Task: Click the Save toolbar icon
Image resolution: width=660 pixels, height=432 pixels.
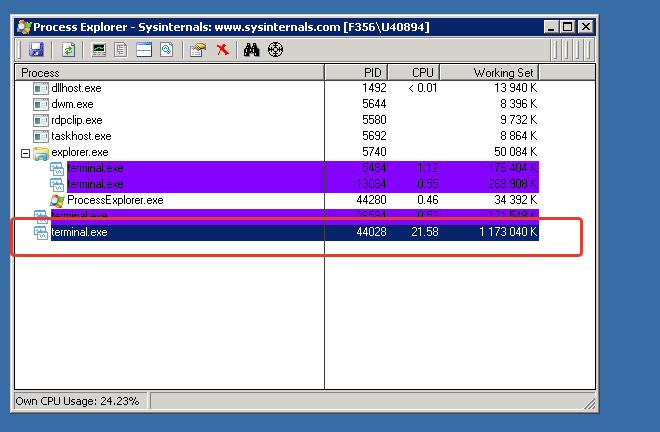Action: tap(36, 50)
